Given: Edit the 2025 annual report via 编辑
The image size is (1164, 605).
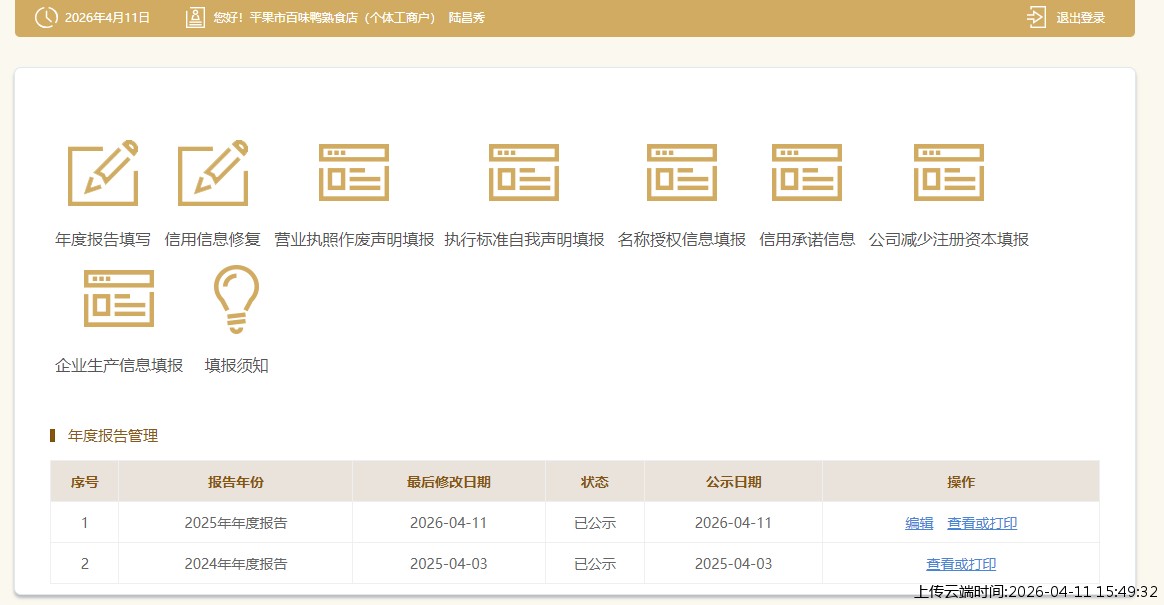Looking at the screenshot, I should tap(919, 523).
